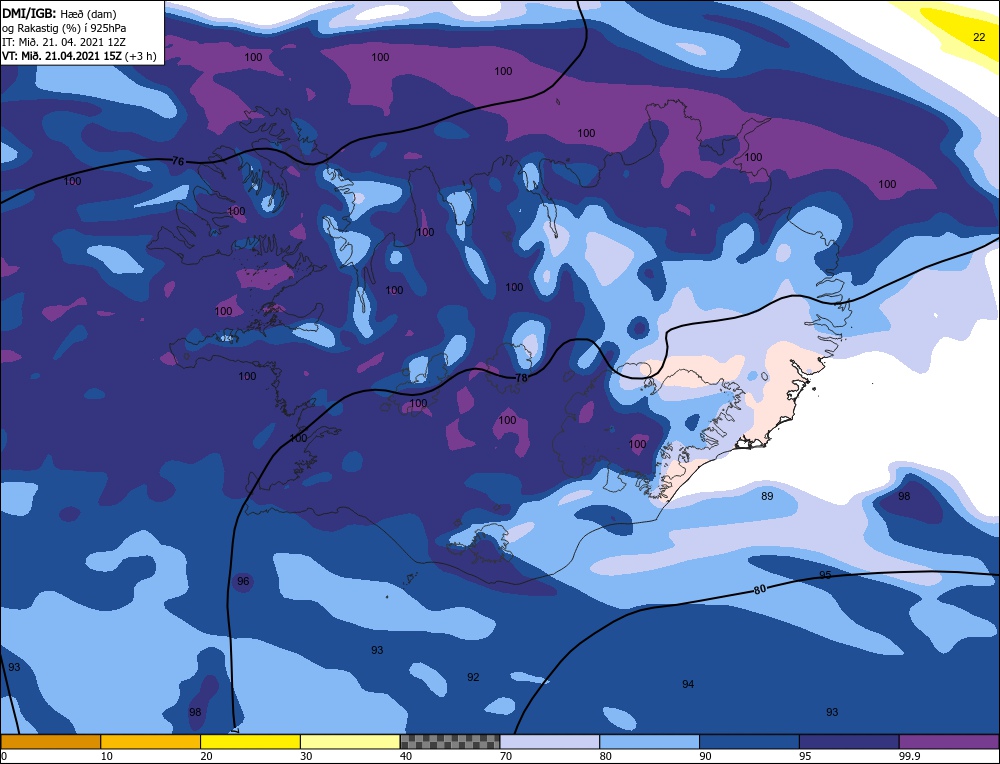Click the '90' legend scale label
Viewport: 1000px width, 764px height.
click(x=705, y=756)
